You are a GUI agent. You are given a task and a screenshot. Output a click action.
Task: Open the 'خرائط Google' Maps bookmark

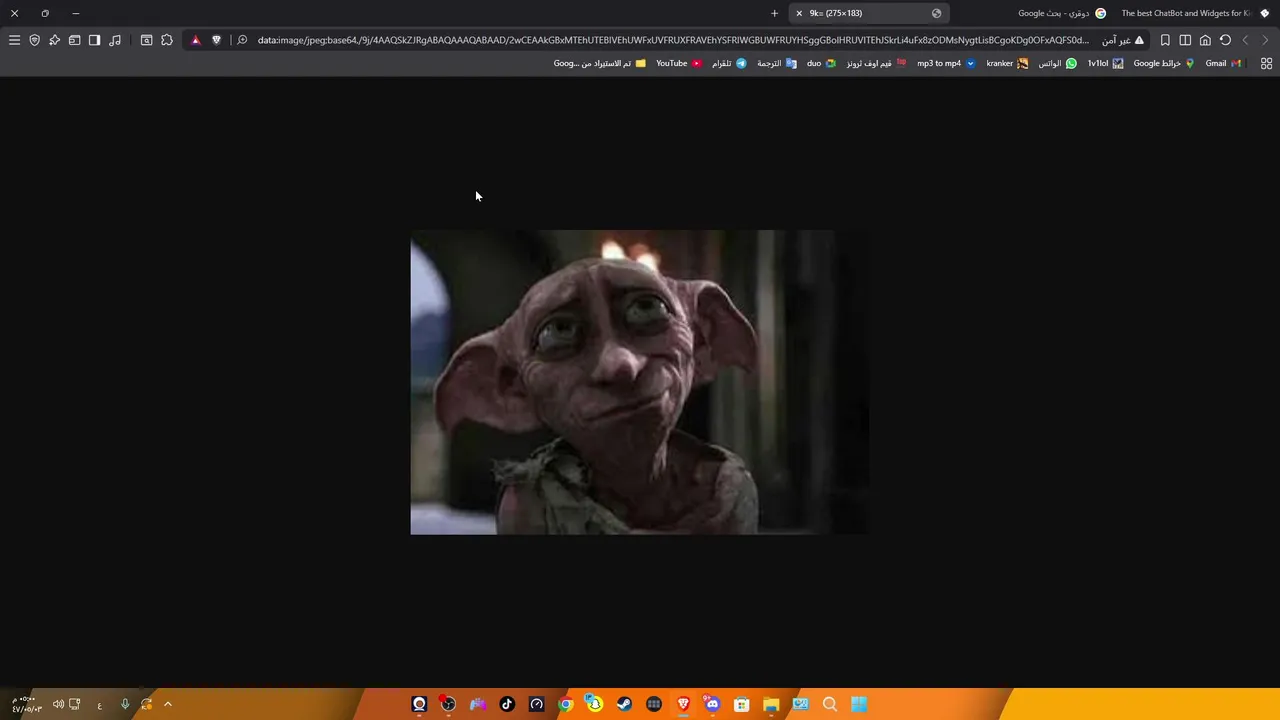click(x=1164, y=63)
